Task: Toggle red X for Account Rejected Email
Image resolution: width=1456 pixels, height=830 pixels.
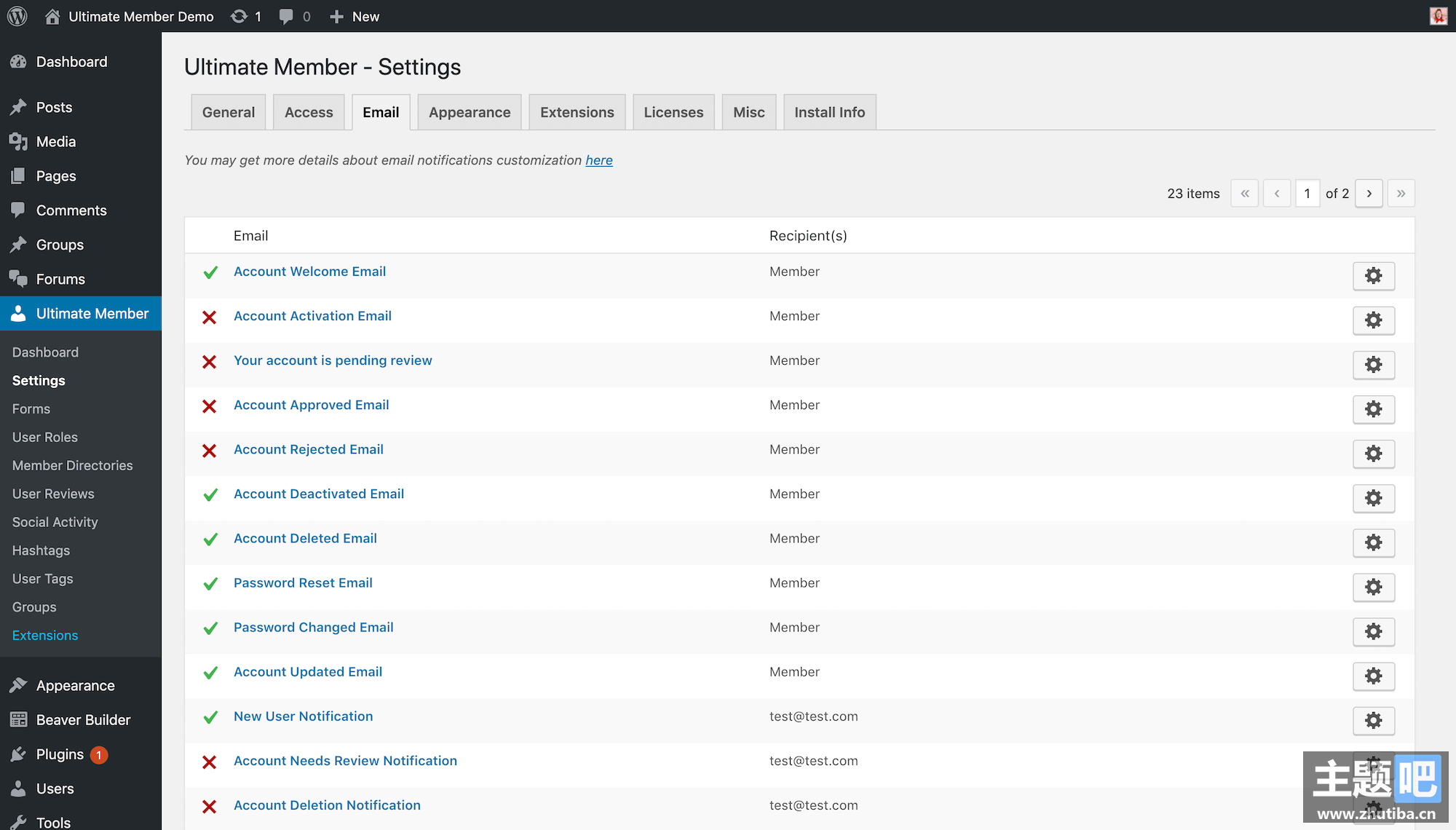Action: [210, 451]
